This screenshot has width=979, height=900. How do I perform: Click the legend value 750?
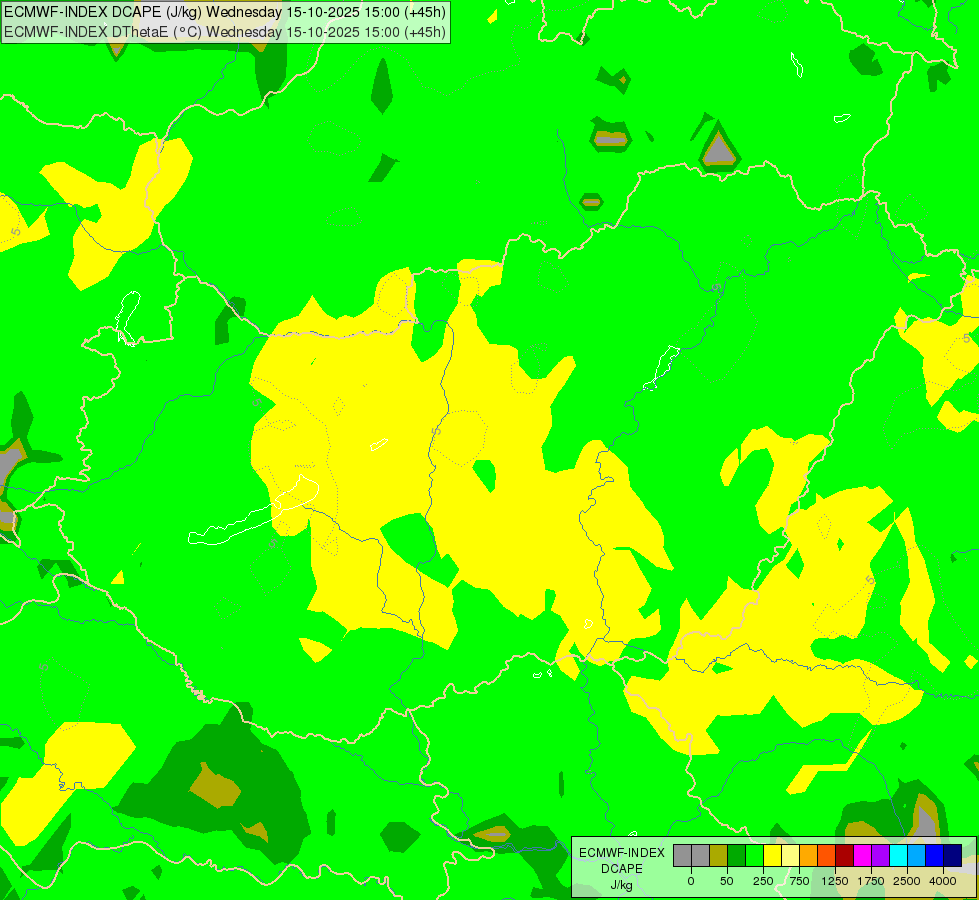point(799,881)
